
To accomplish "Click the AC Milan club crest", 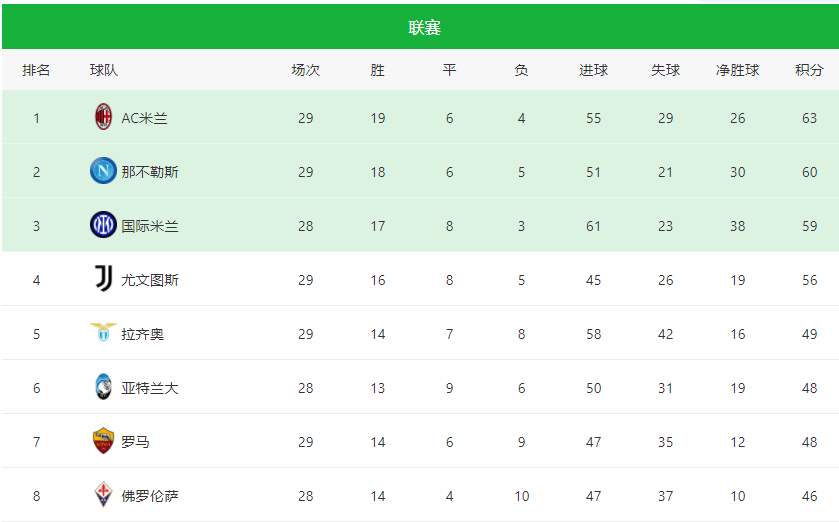I will click(103, 117).
